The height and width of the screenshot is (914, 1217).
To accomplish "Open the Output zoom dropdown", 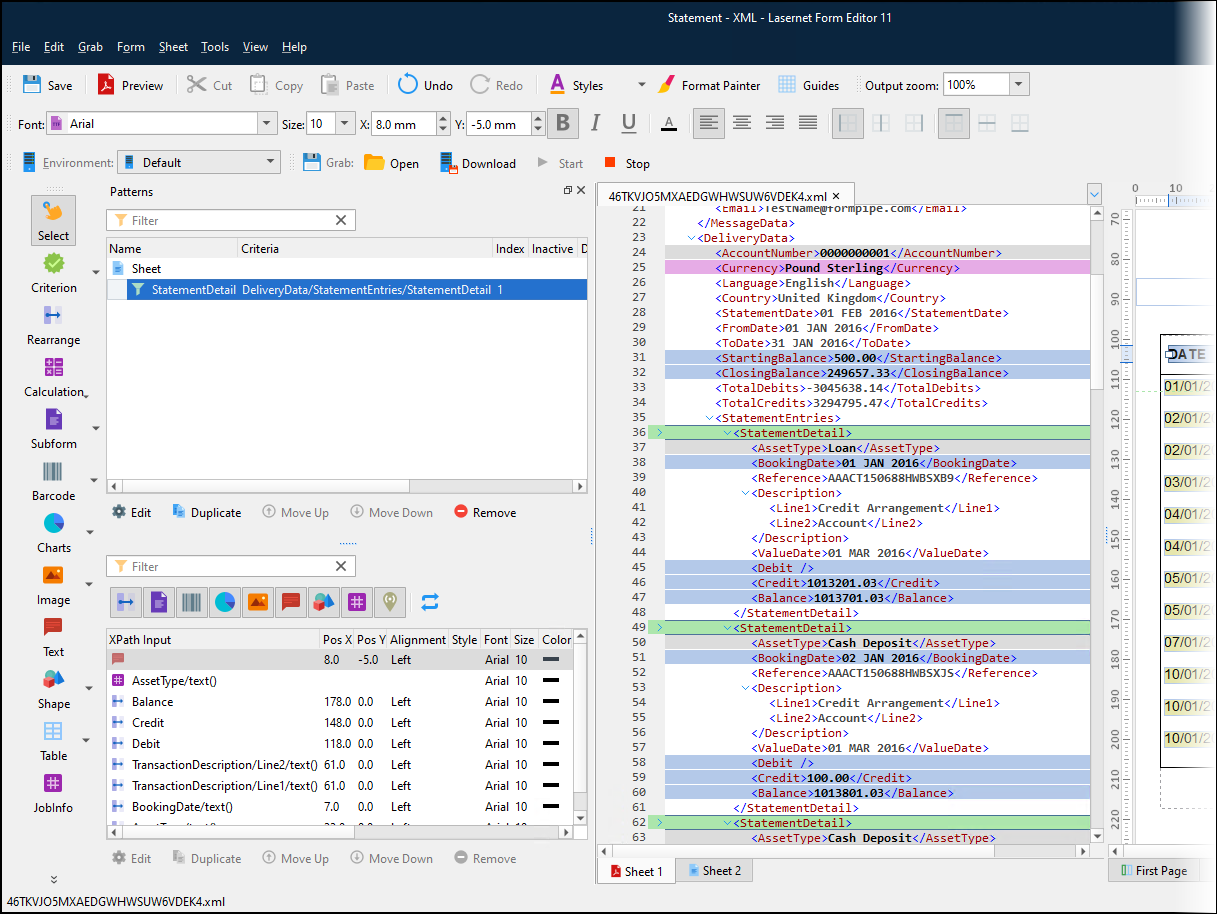I will click(1019, 85).
